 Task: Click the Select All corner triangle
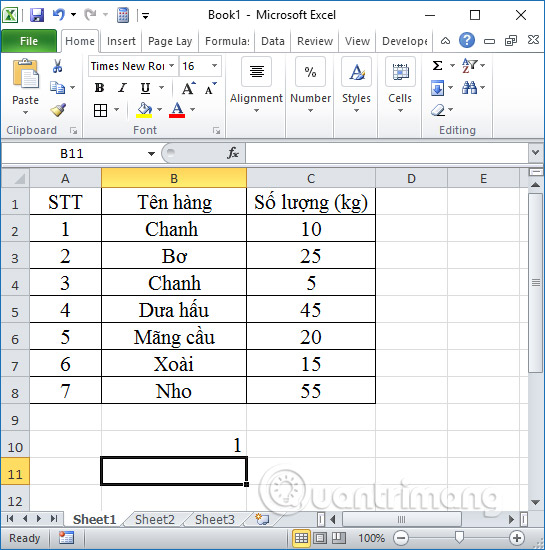tap(15, 179)
